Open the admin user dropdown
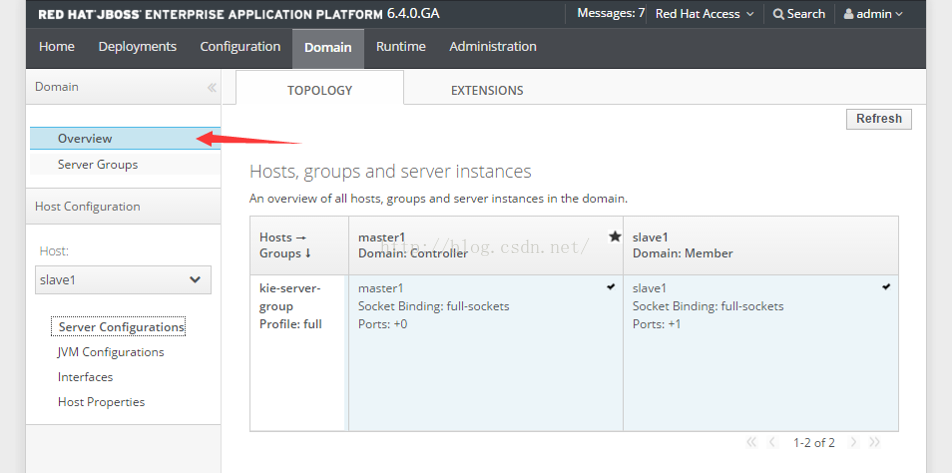Image resolution: width=952 pixels, height=473 pixels. (x=873, y=14)
